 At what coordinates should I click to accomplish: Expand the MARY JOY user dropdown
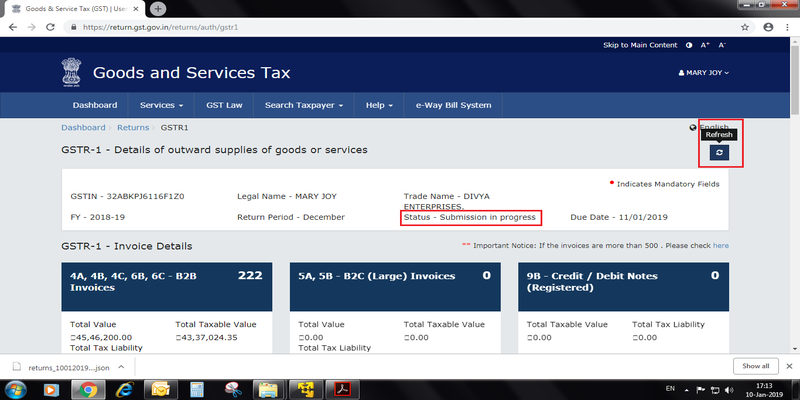click(704, 73)
